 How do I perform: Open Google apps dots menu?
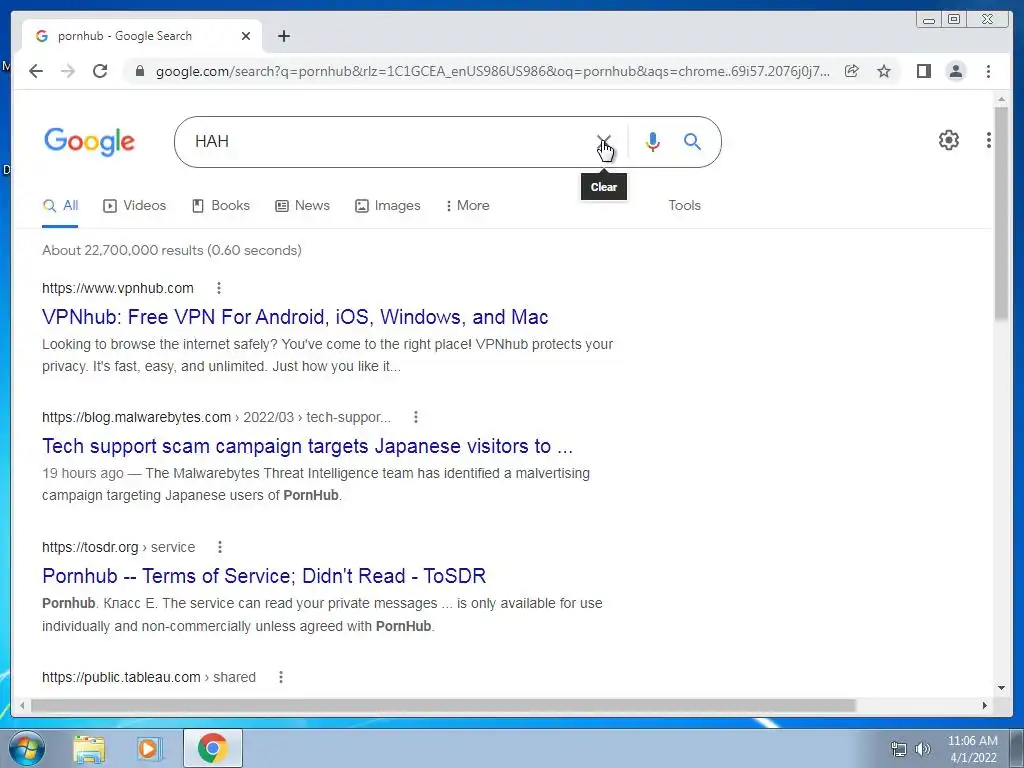click(989, 140)
